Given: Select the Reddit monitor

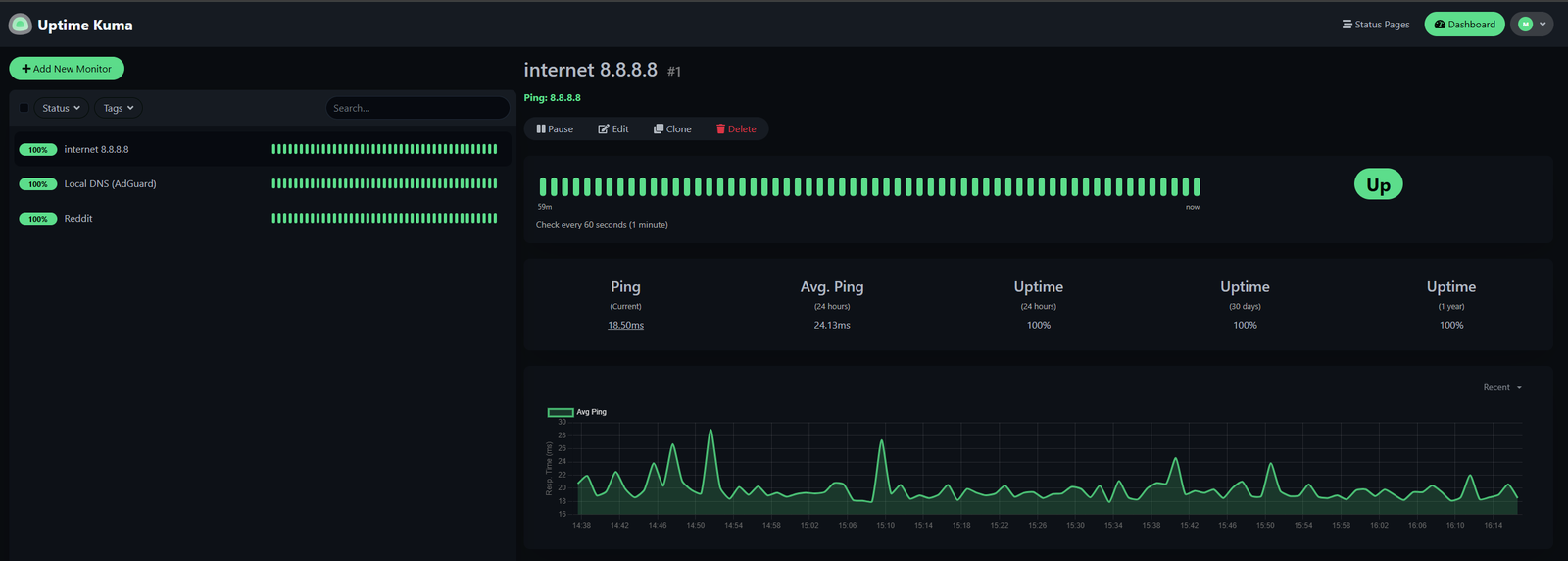Looking at the screenshot, I should [x=261, y=218].
